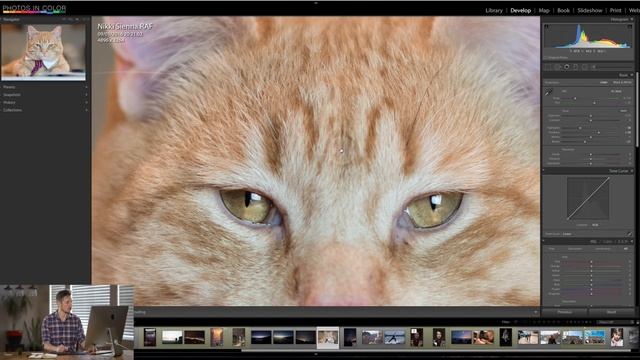This screenshot has height=360, width=640.
Task: Collapse the Basic panel
Action: 632,75
